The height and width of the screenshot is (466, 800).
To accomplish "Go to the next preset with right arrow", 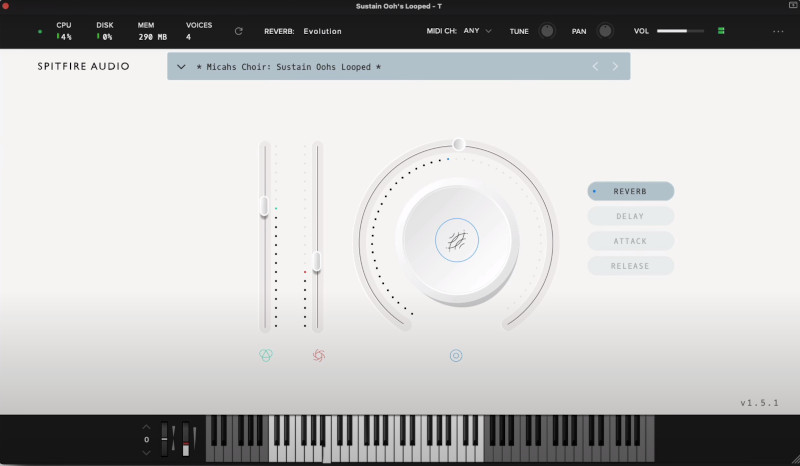I will [x=615, y=66].
